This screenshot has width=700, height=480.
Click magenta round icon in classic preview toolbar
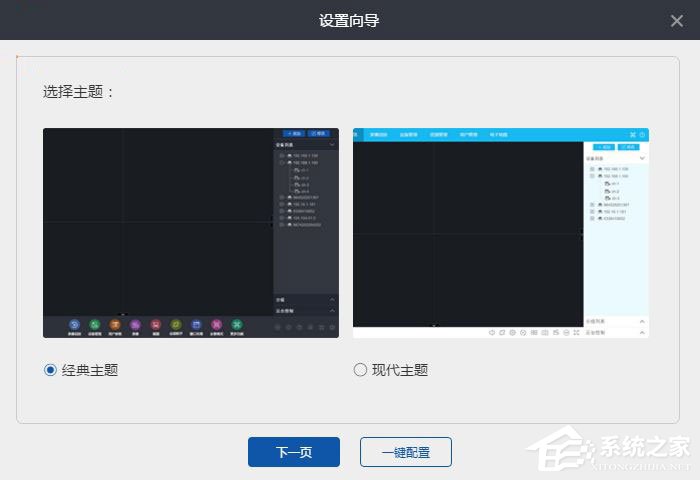click(x=216, y=325)
